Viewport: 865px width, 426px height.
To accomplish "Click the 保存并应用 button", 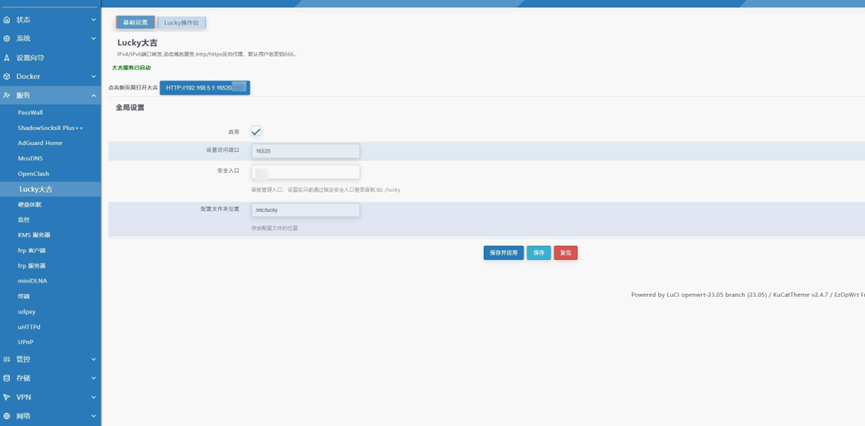I will (x=503, y=253).
